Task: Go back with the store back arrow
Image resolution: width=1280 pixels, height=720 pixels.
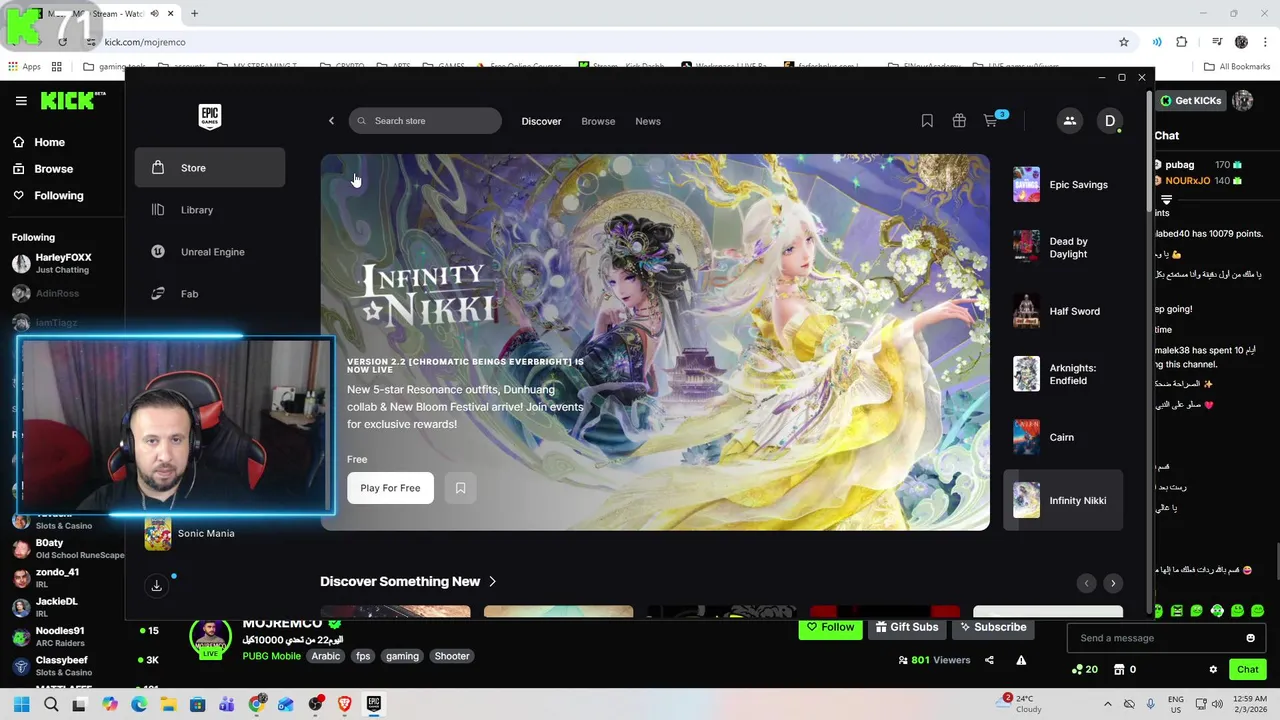Action: pos(332,121)
